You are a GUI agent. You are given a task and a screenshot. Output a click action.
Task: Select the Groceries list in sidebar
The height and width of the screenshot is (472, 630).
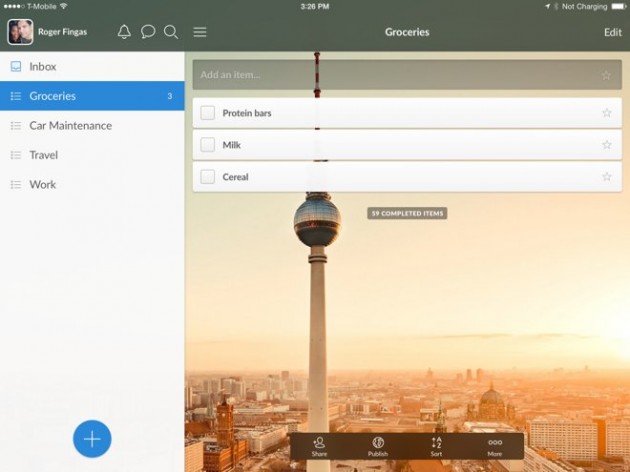point(92,96)
